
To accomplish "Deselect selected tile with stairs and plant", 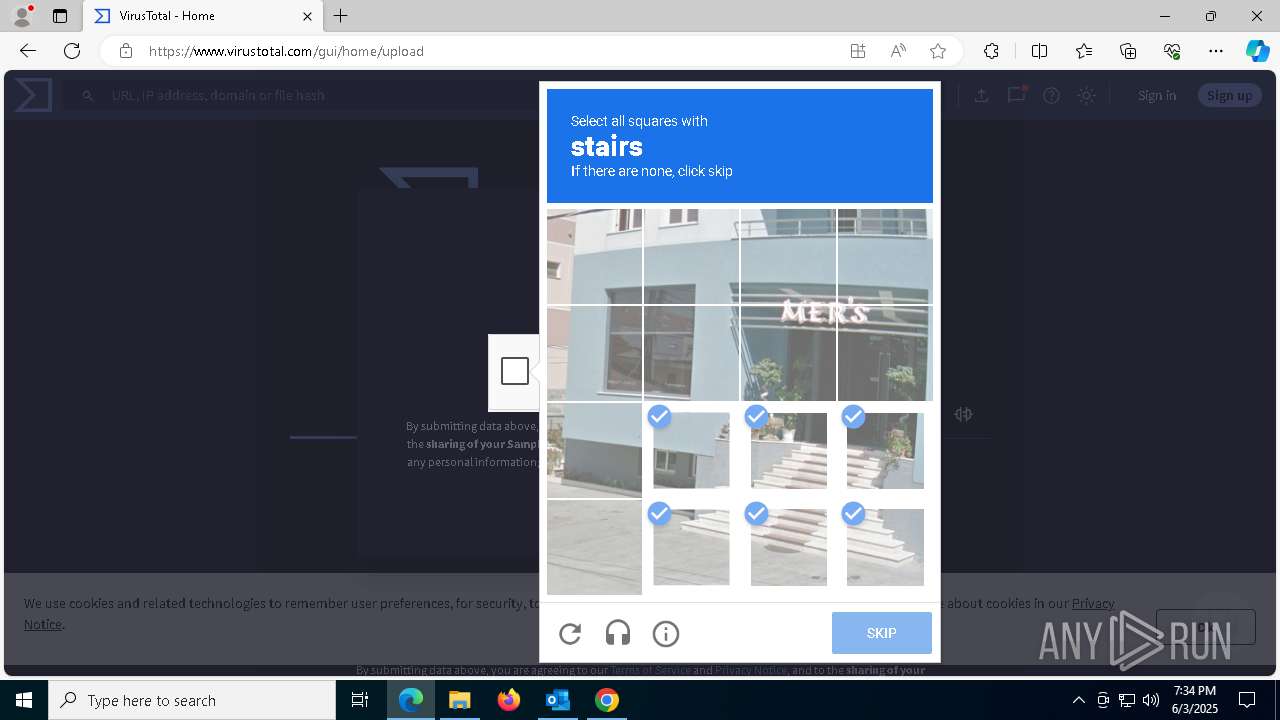I will click(x=788, y=450).
